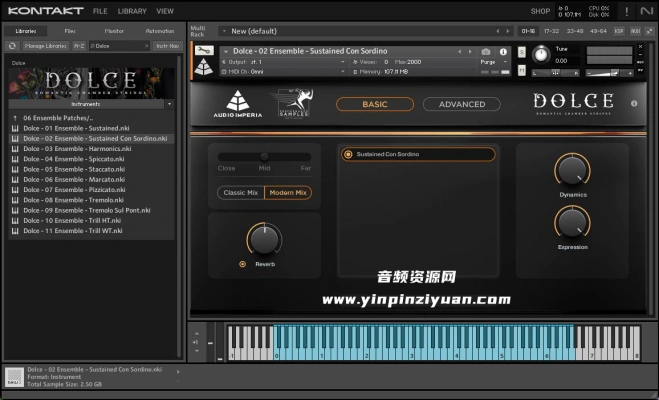The image size is (659, 400).
Task: Select Dolce - 07 Ensemble - Pizzicato.nki
Action: pos(91,190)
